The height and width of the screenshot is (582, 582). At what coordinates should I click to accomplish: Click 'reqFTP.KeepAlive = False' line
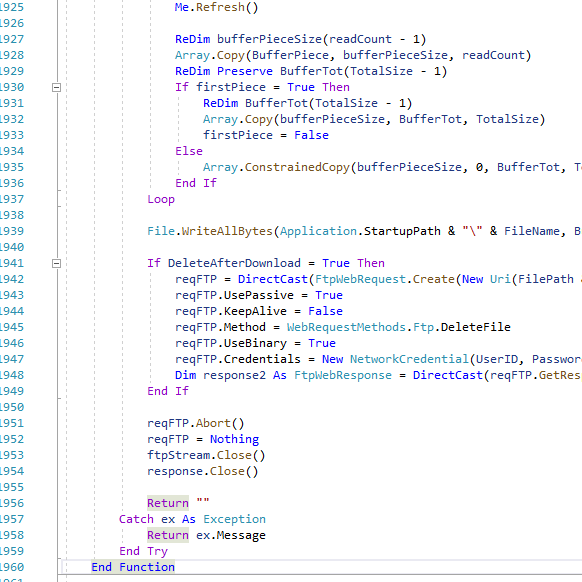click(259, 311)
